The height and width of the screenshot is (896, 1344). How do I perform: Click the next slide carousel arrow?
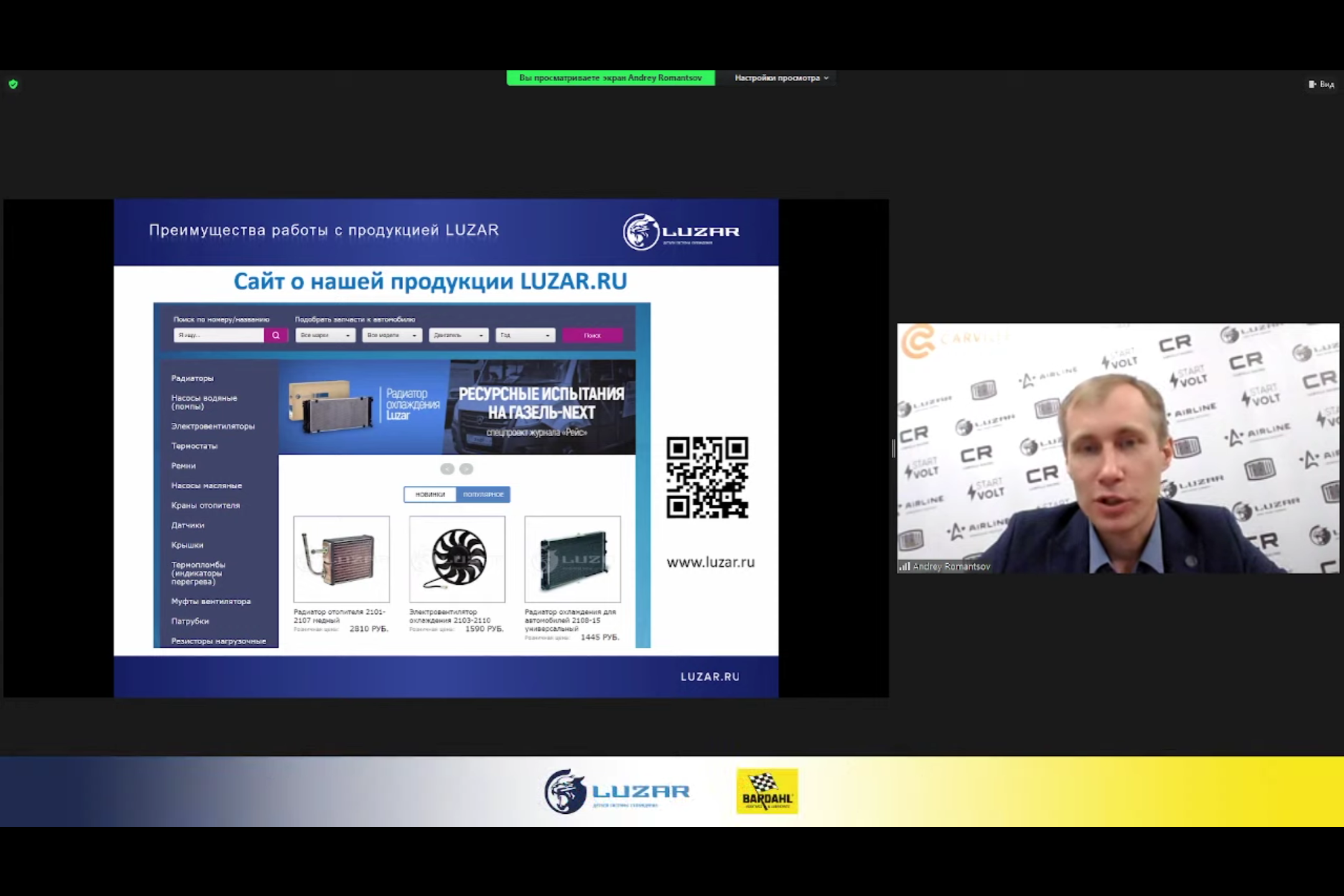pyautogui.click(x=466, y=469)
